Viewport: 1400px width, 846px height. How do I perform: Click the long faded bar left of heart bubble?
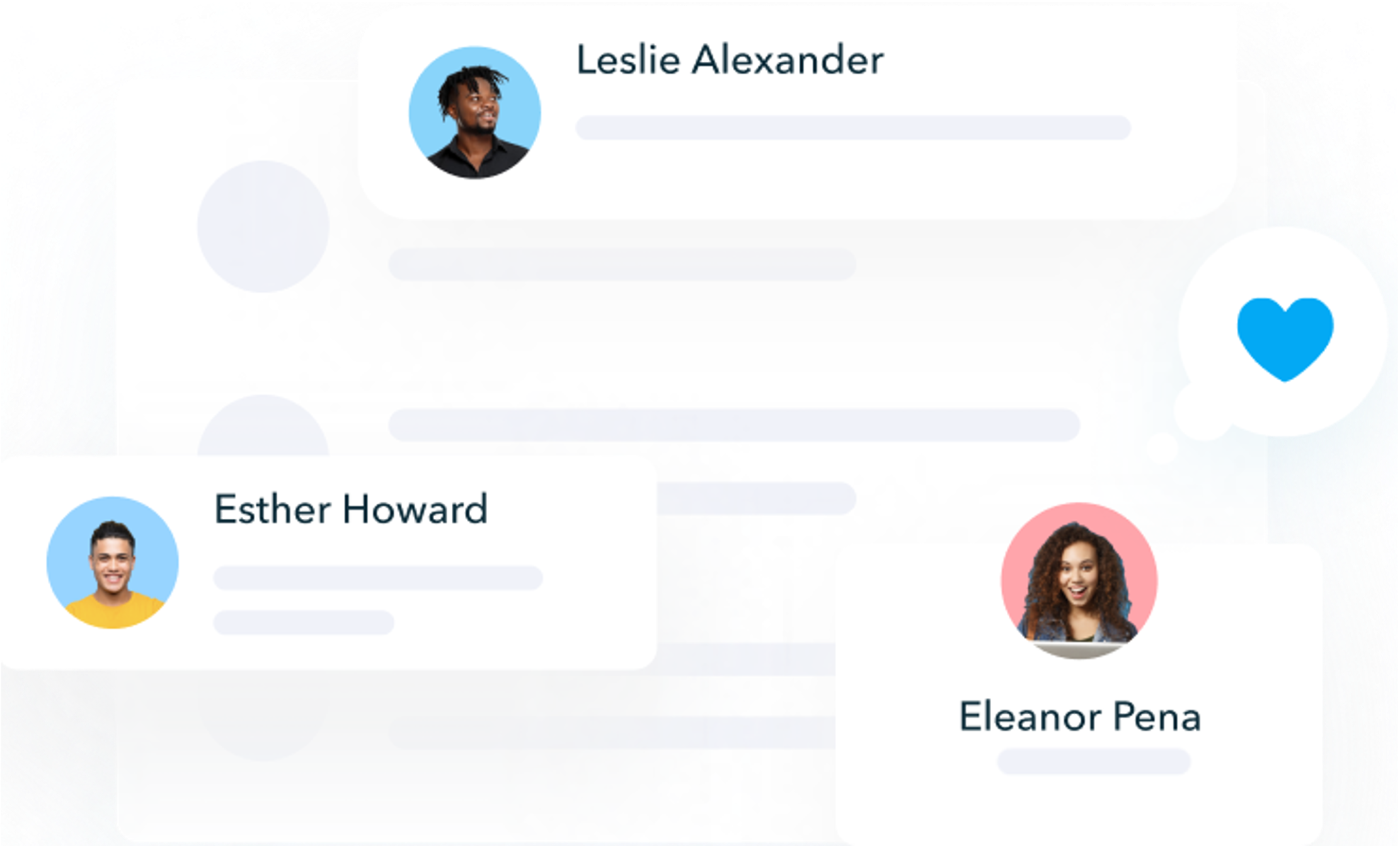pos(734,425)
